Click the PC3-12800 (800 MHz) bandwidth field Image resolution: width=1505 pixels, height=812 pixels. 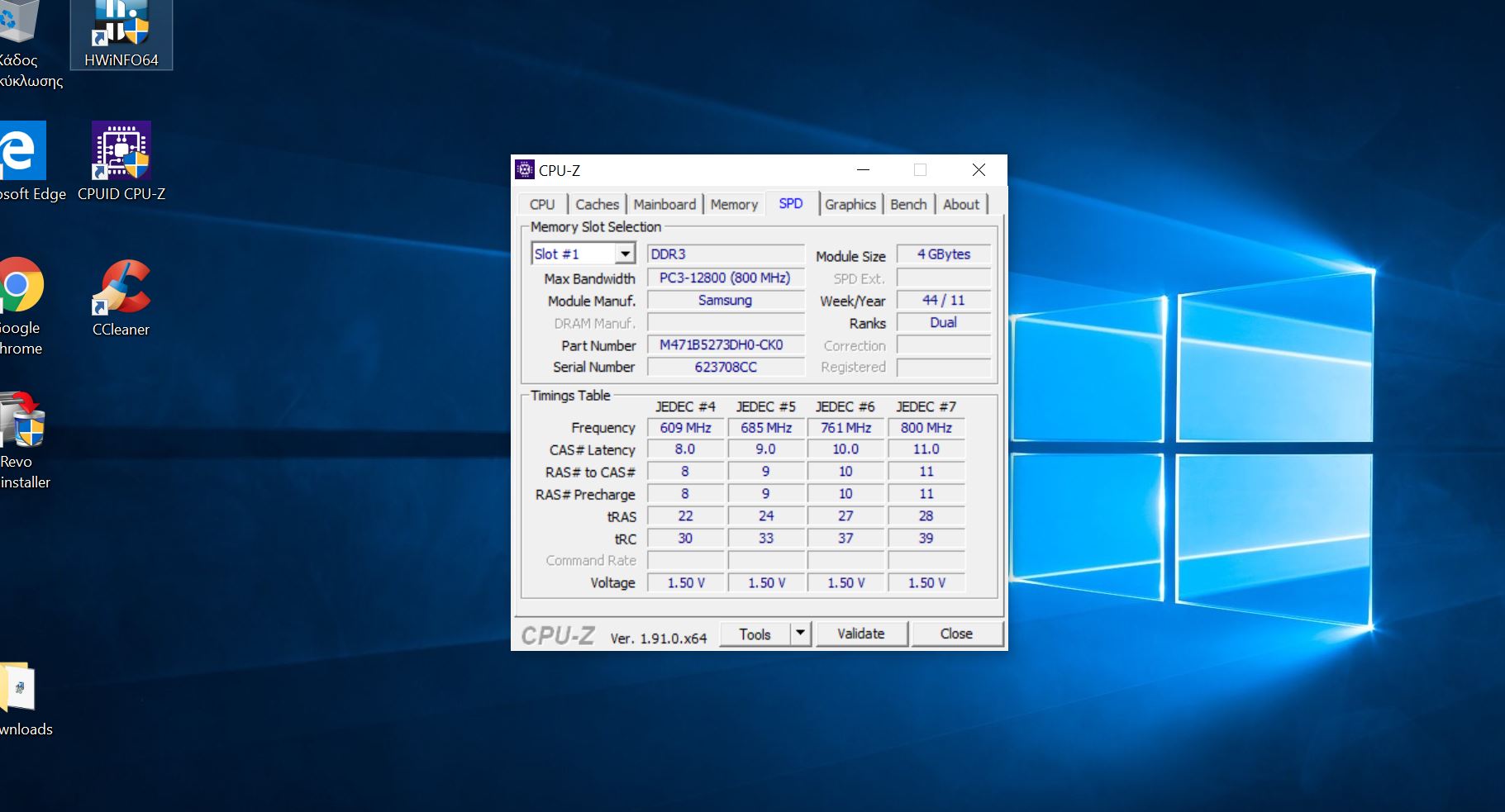click(x=725, y=278)
